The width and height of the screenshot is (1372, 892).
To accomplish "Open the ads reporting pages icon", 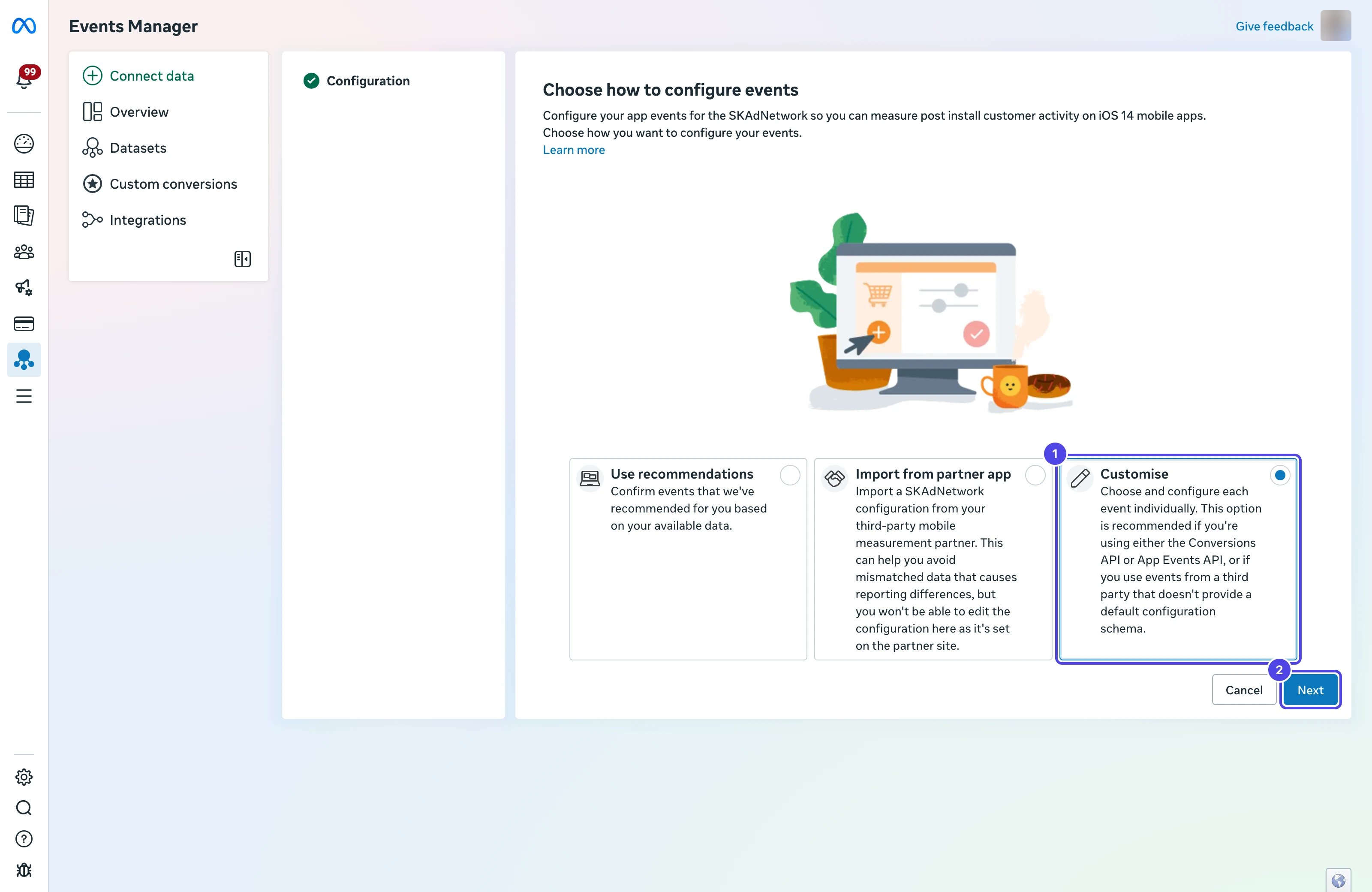I will (24, 216).
